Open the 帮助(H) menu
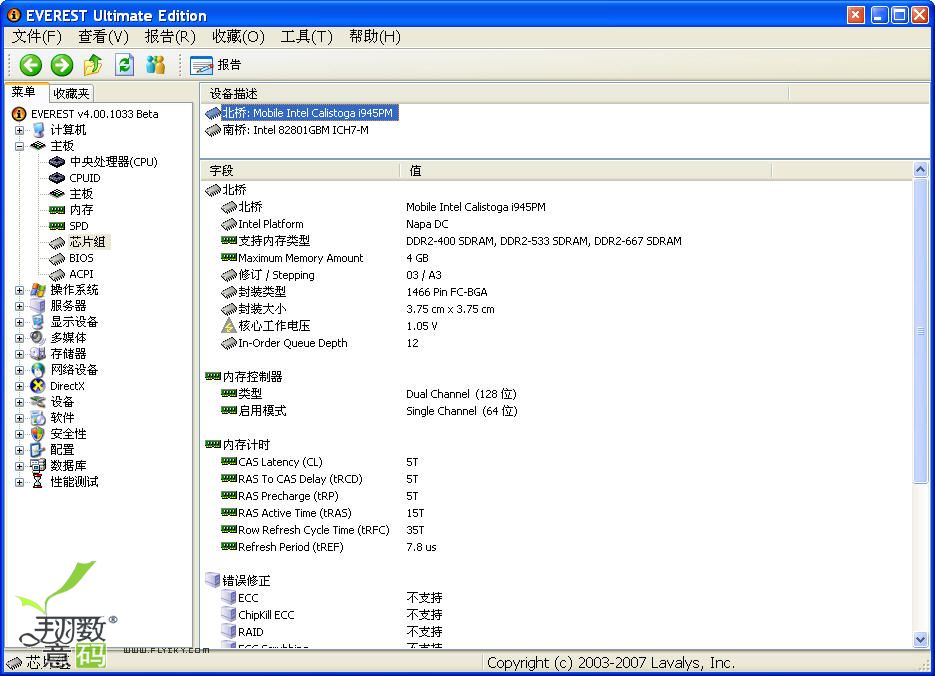This screenshot has height=676, width=935. point(374,37)
